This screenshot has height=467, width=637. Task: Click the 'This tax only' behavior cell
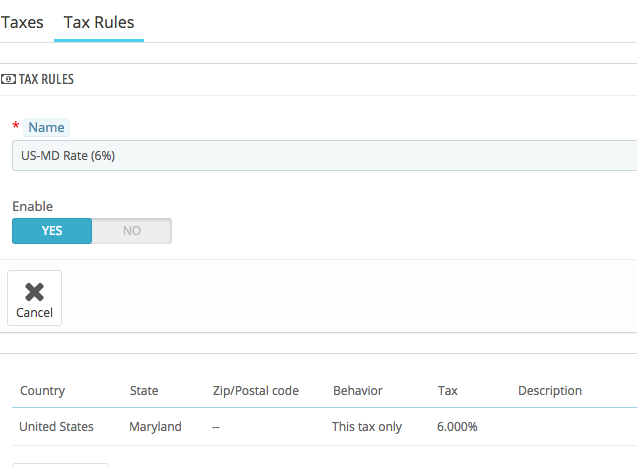367,427
